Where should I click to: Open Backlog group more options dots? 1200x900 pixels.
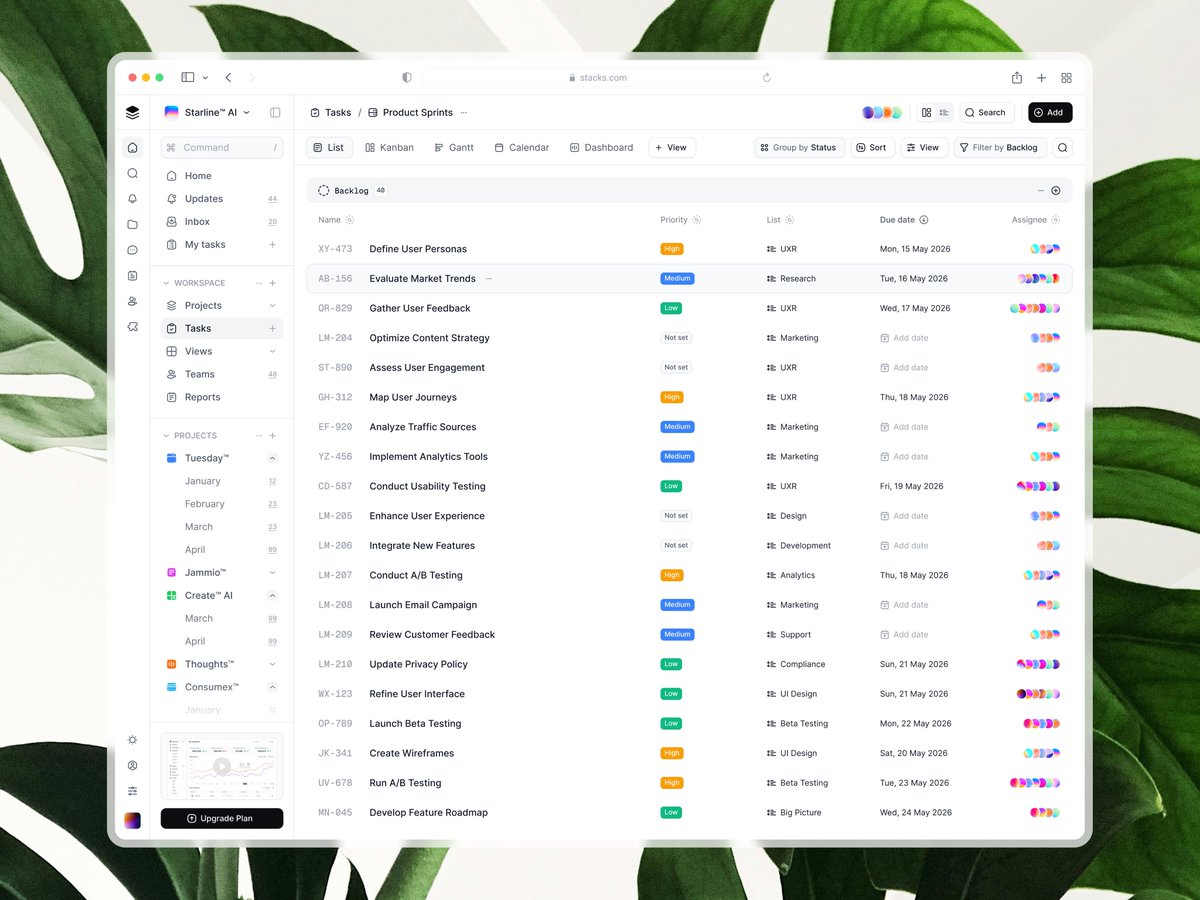click(x=1041, y=190)
